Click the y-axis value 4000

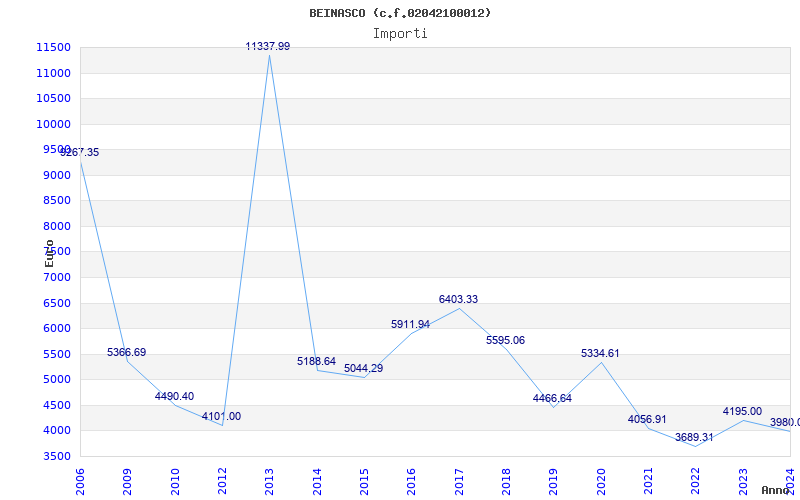point(56,431)
